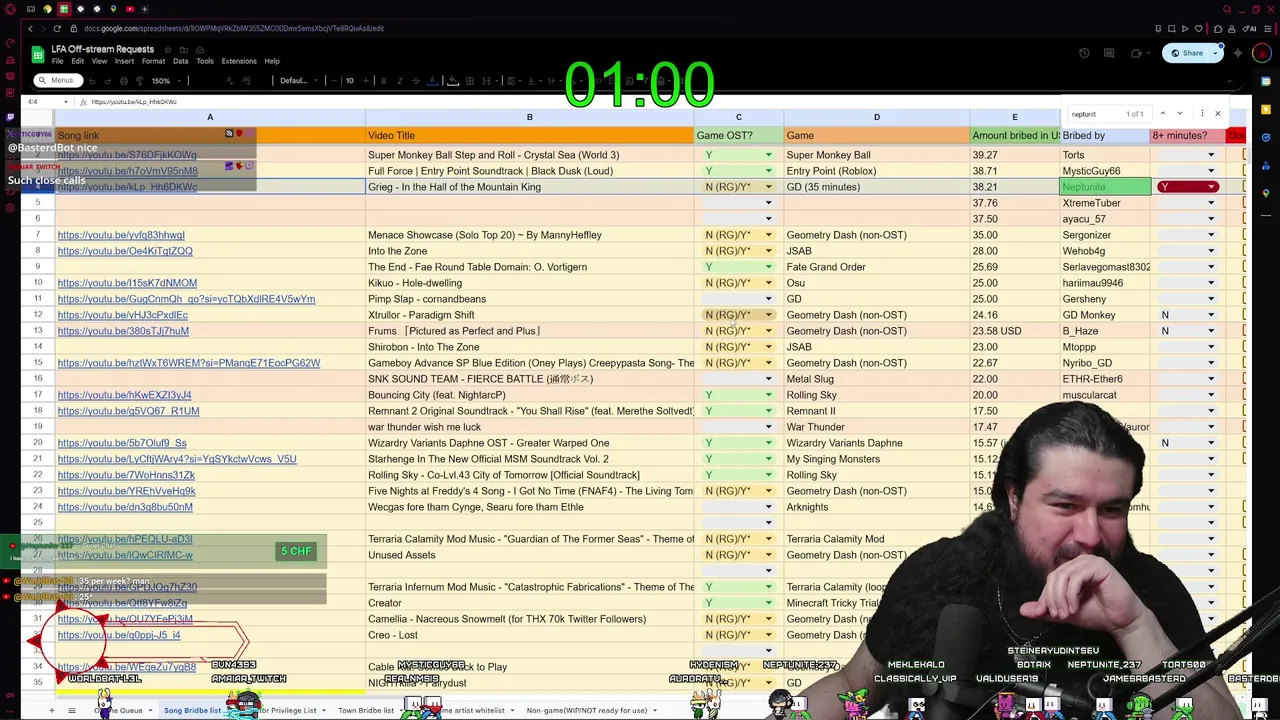Open the borders tool
This screenshot has width=1280, height=720.
tap(470, 81)
